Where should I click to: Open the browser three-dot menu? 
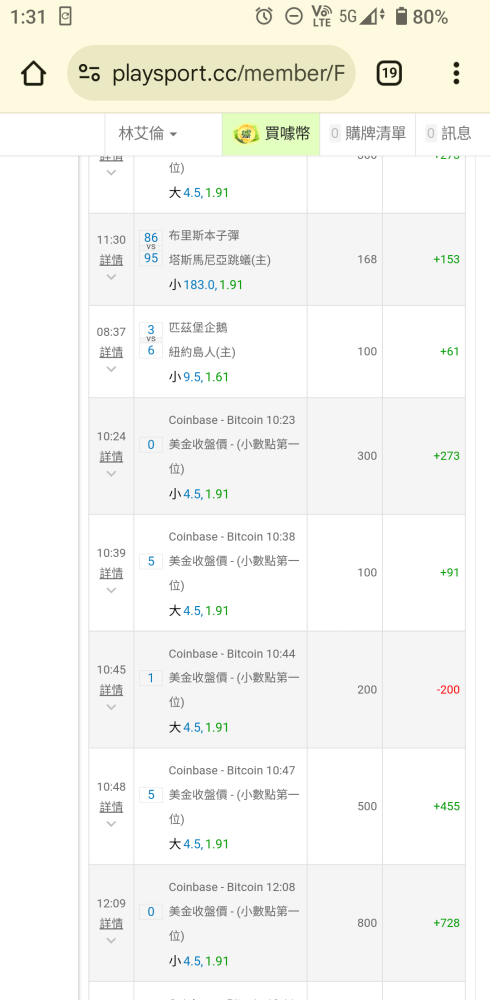point(456,73)
